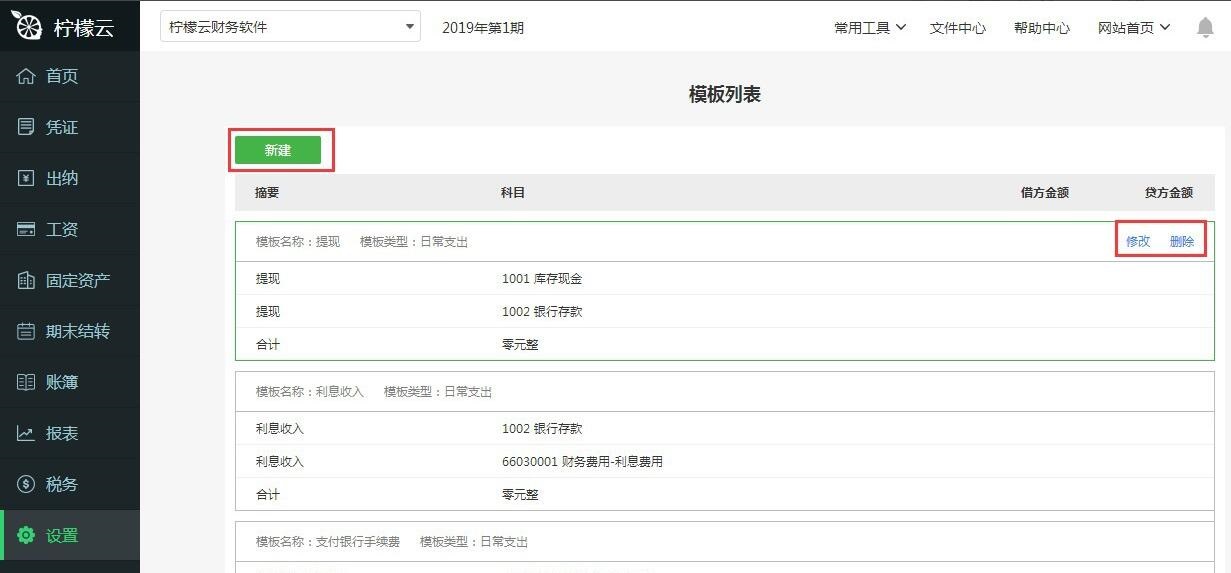Click 1002 银行存款 in 利息收入 template

pyautogui.click(x=542, y=429)
